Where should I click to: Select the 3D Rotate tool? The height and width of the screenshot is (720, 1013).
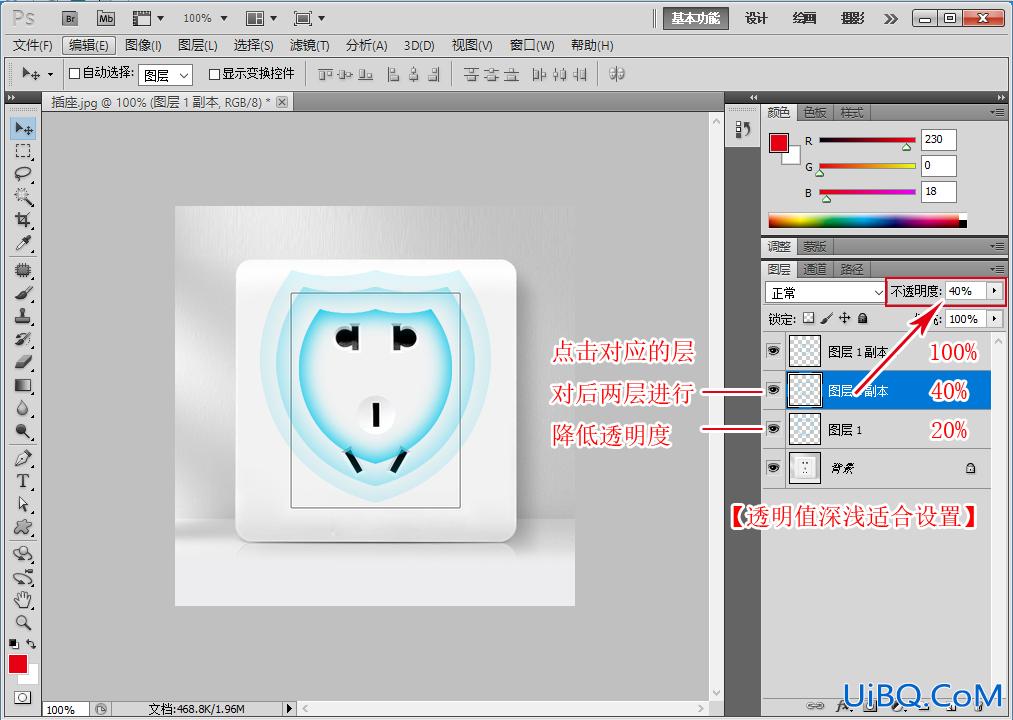(23, 554)
